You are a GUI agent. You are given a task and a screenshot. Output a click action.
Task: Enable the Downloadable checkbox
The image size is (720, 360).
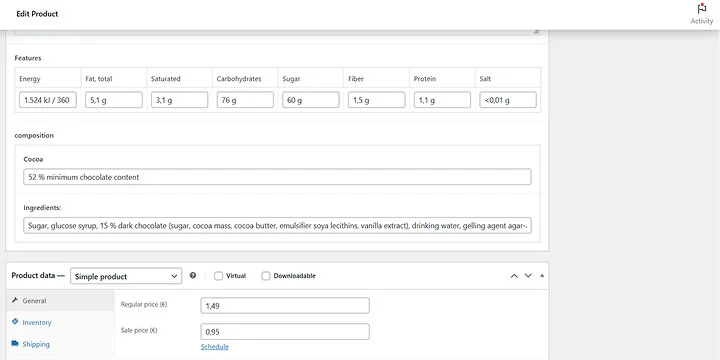tap(266, 276)
